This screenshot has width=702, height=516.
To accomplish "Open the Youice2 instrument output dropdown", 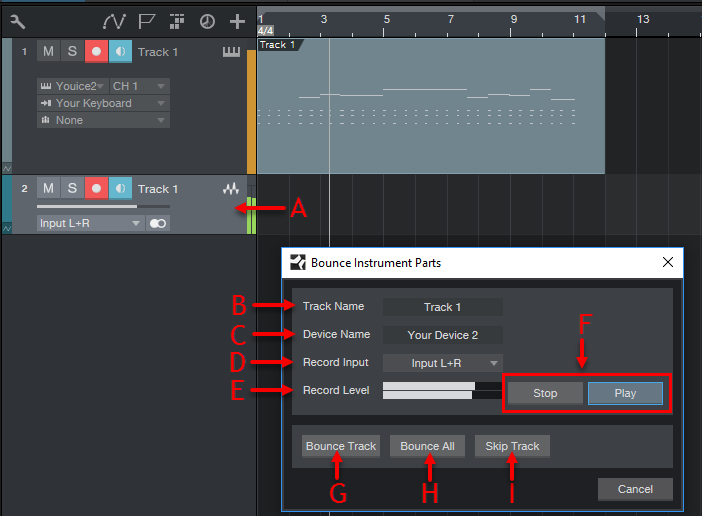I will coord(73,86).
